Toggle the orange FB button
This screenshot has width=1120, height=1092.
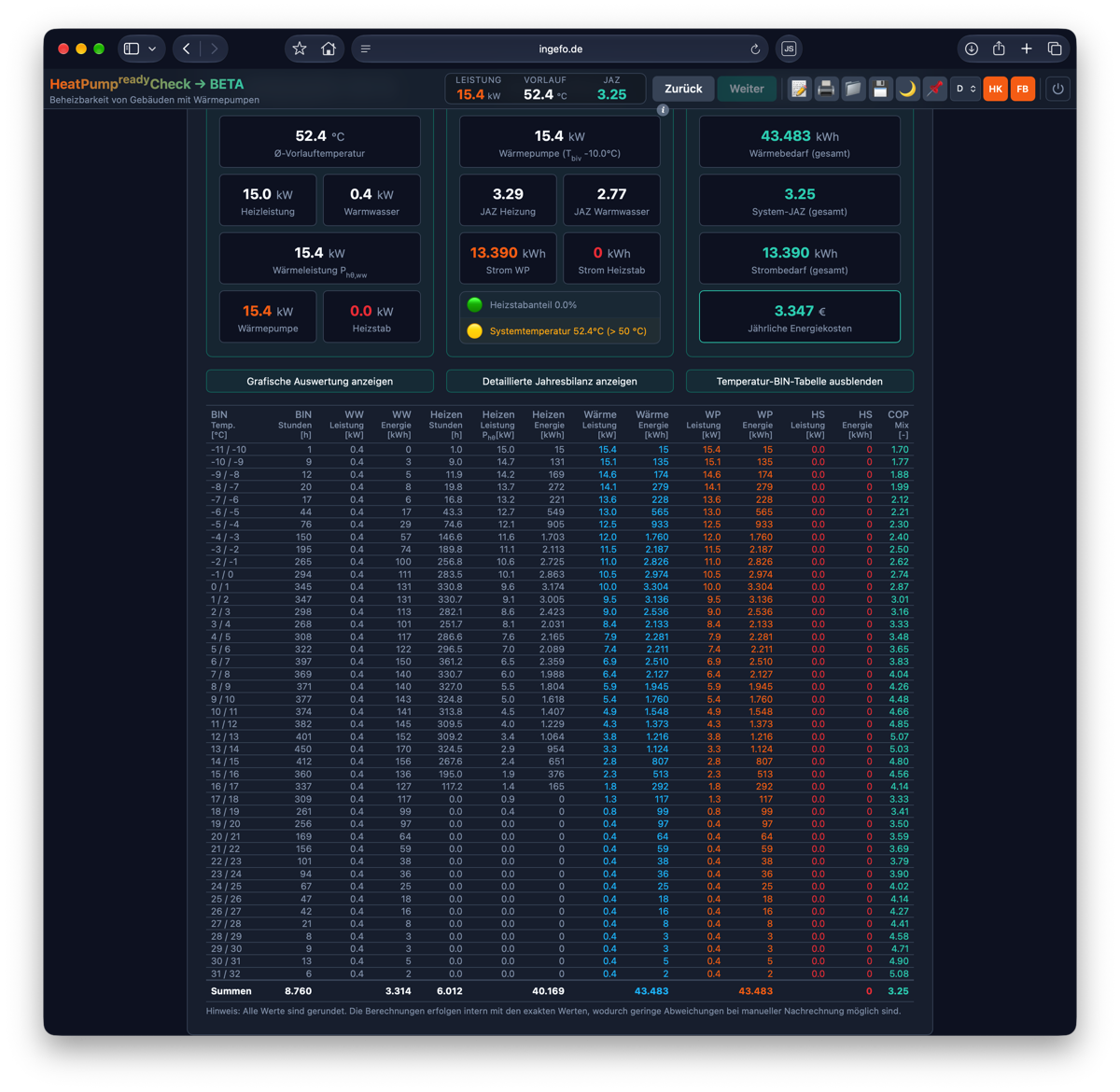pos(1023,89)
